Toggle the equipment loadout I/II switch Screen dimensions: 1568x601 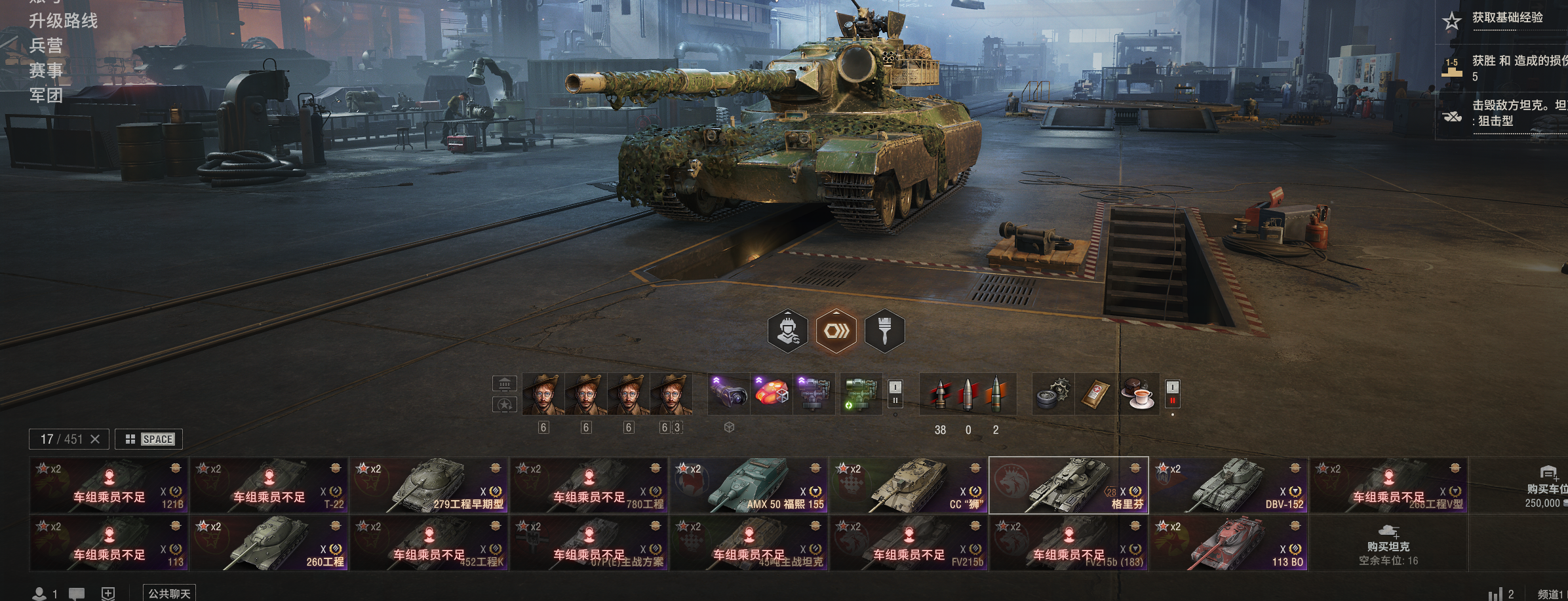[895, 393]
